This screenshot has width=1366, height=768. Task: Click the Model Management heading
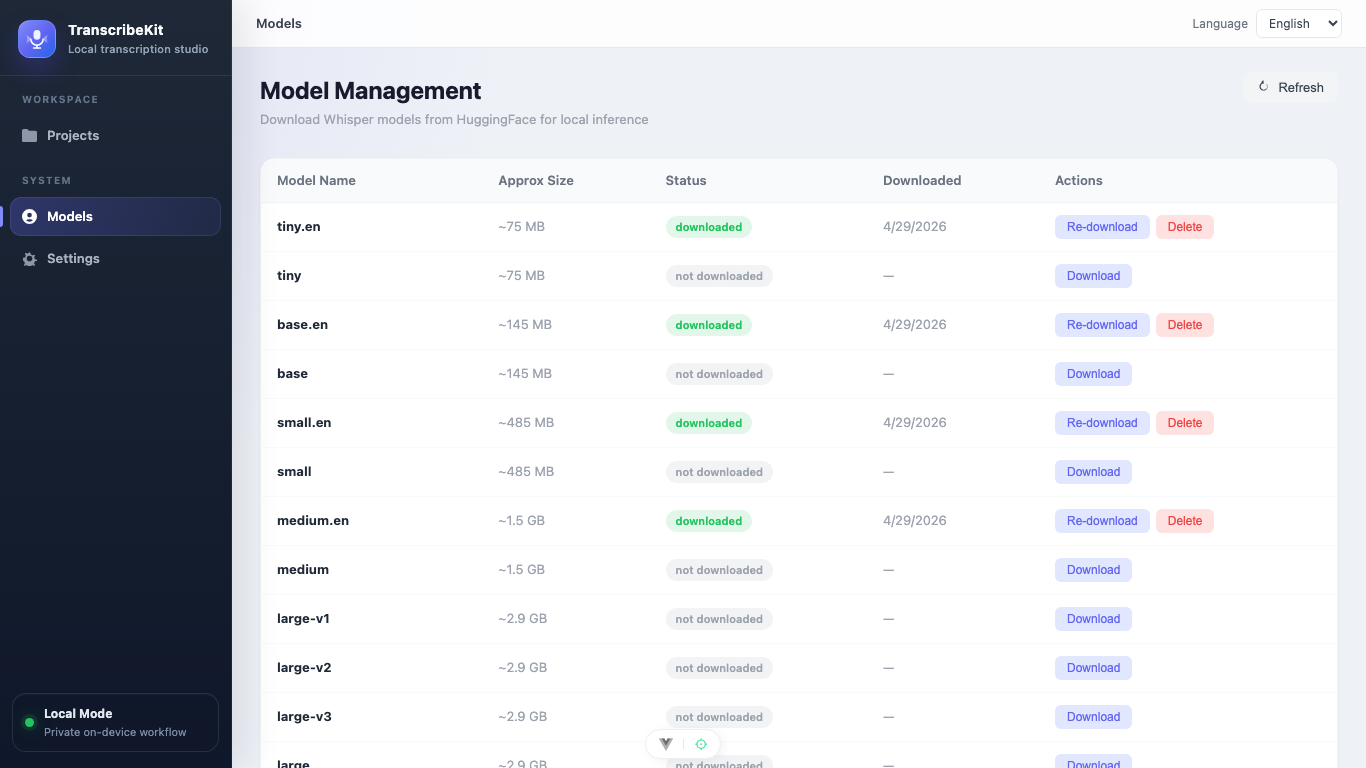tap(370, 91)
